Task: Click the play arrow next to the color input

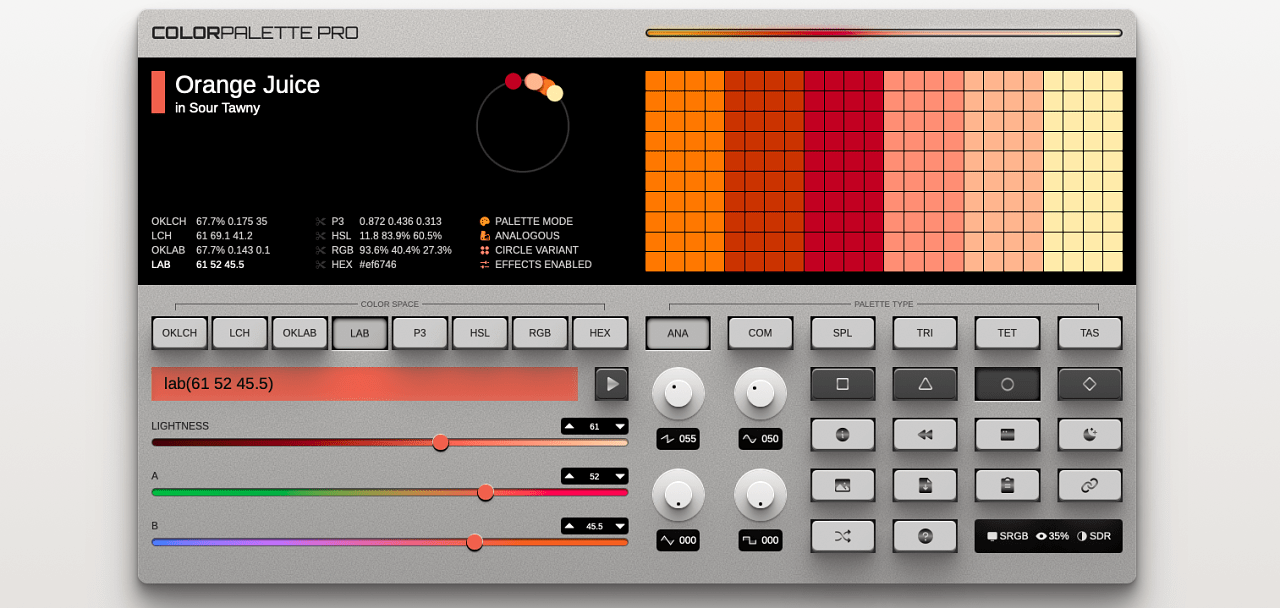Action: tap(612, 384)
